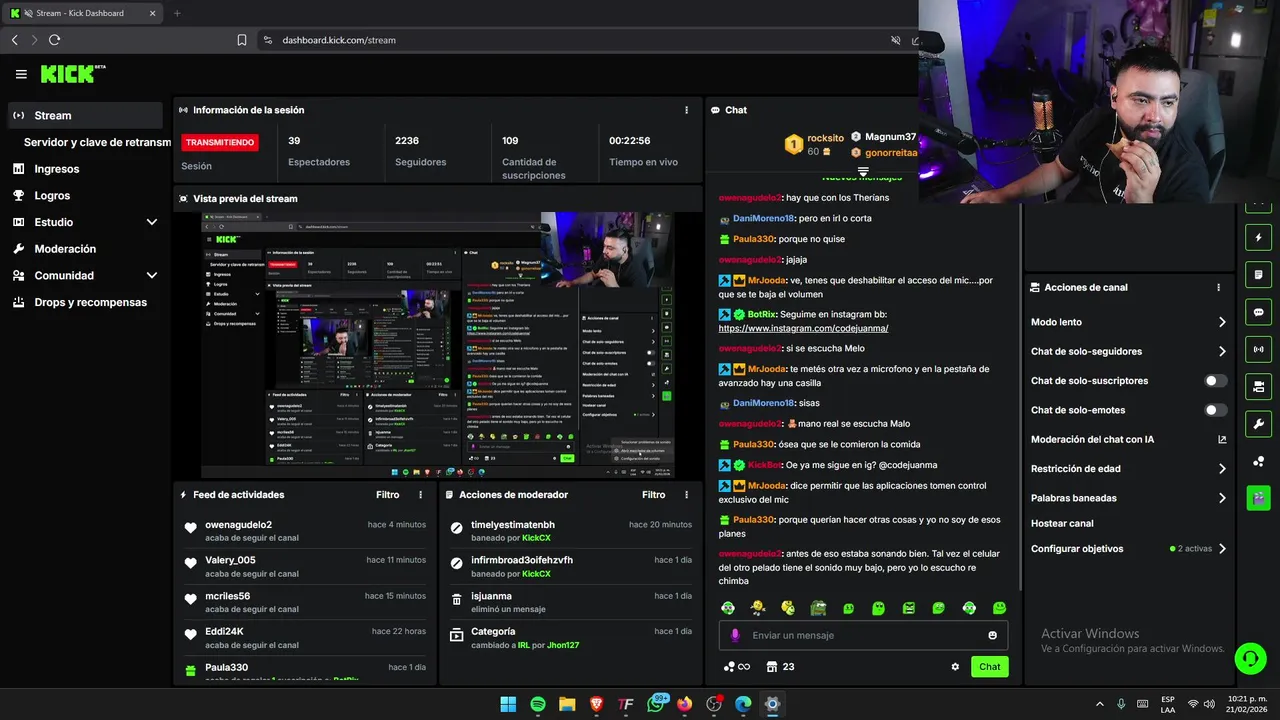Click timelyestimatenbh in moderator actions
The image size is (1280, 720).
pyautogui.click(x=513, y=525)
